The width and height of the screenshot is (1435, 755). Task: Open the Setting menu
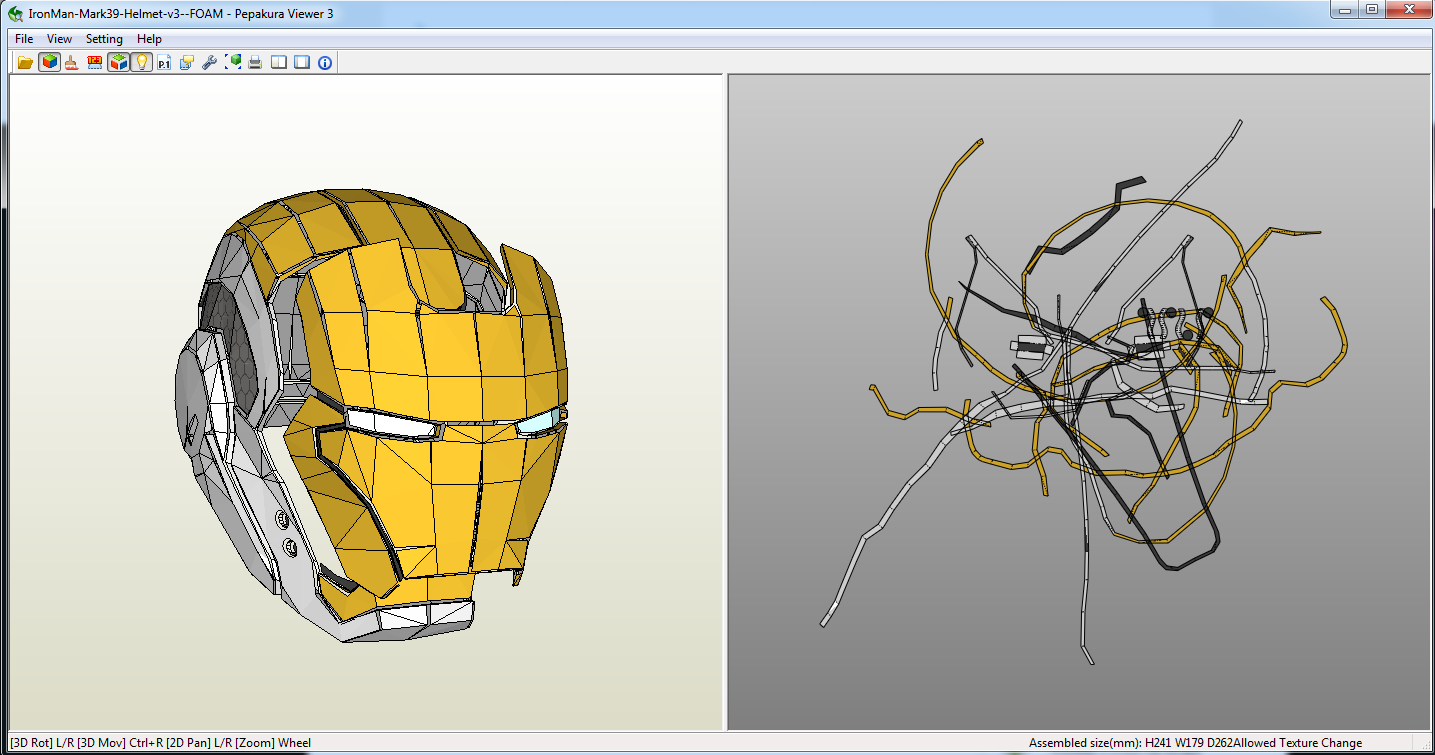104,39
